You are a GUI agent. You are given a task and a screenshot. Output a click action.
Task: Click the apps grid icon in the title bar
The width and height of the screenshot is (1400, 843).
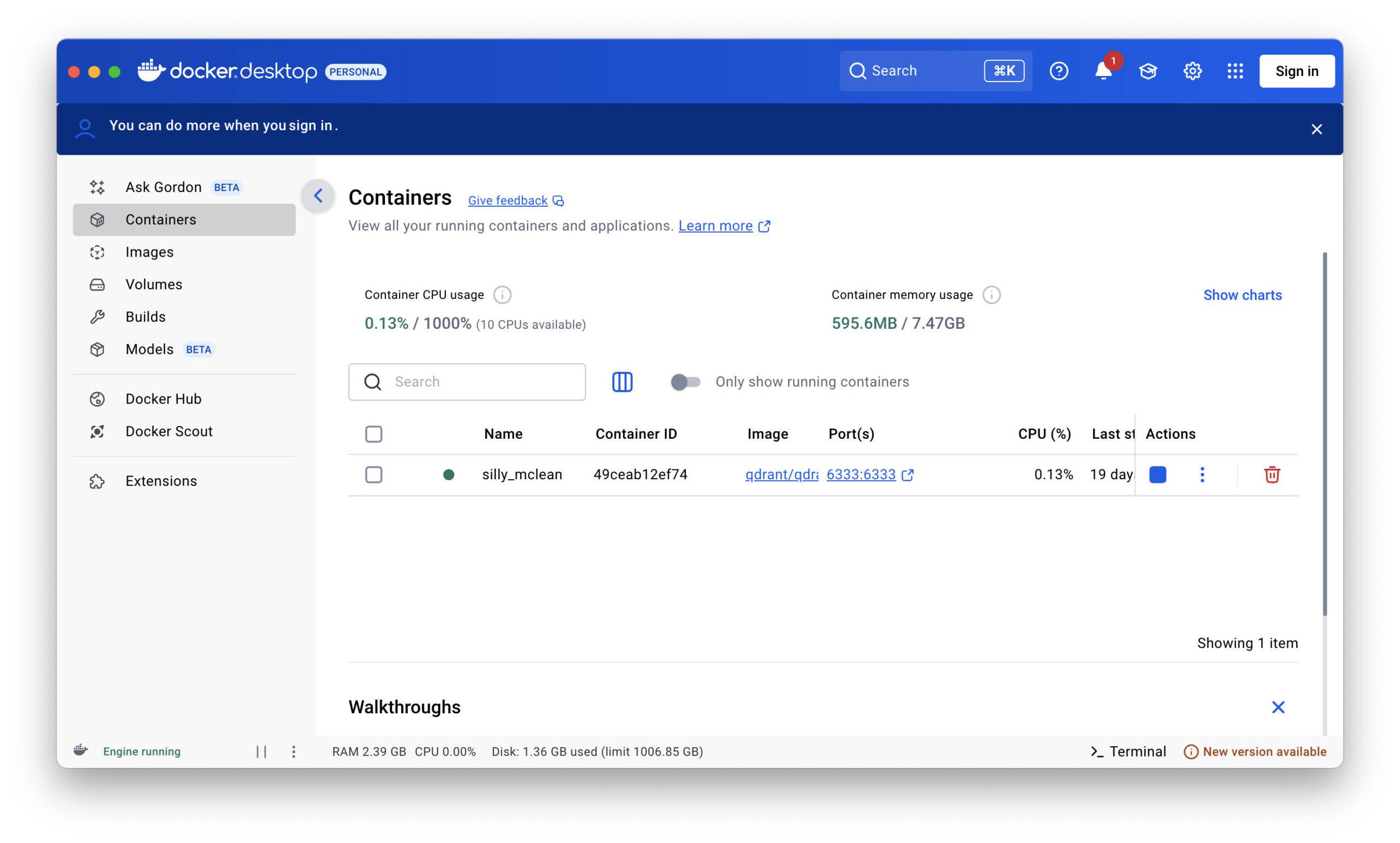(x=1235, y=71)
